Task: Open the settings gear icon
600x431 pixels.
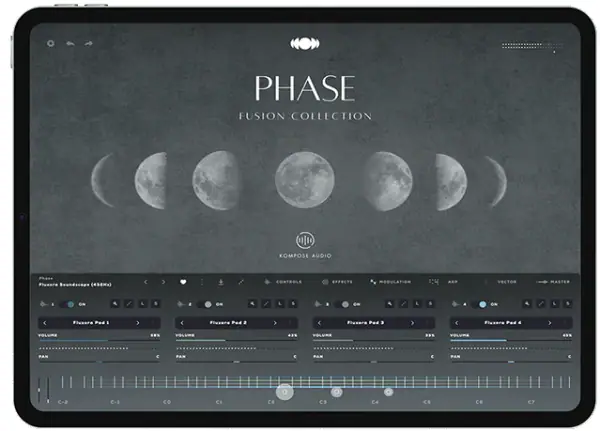Action: 51,43
